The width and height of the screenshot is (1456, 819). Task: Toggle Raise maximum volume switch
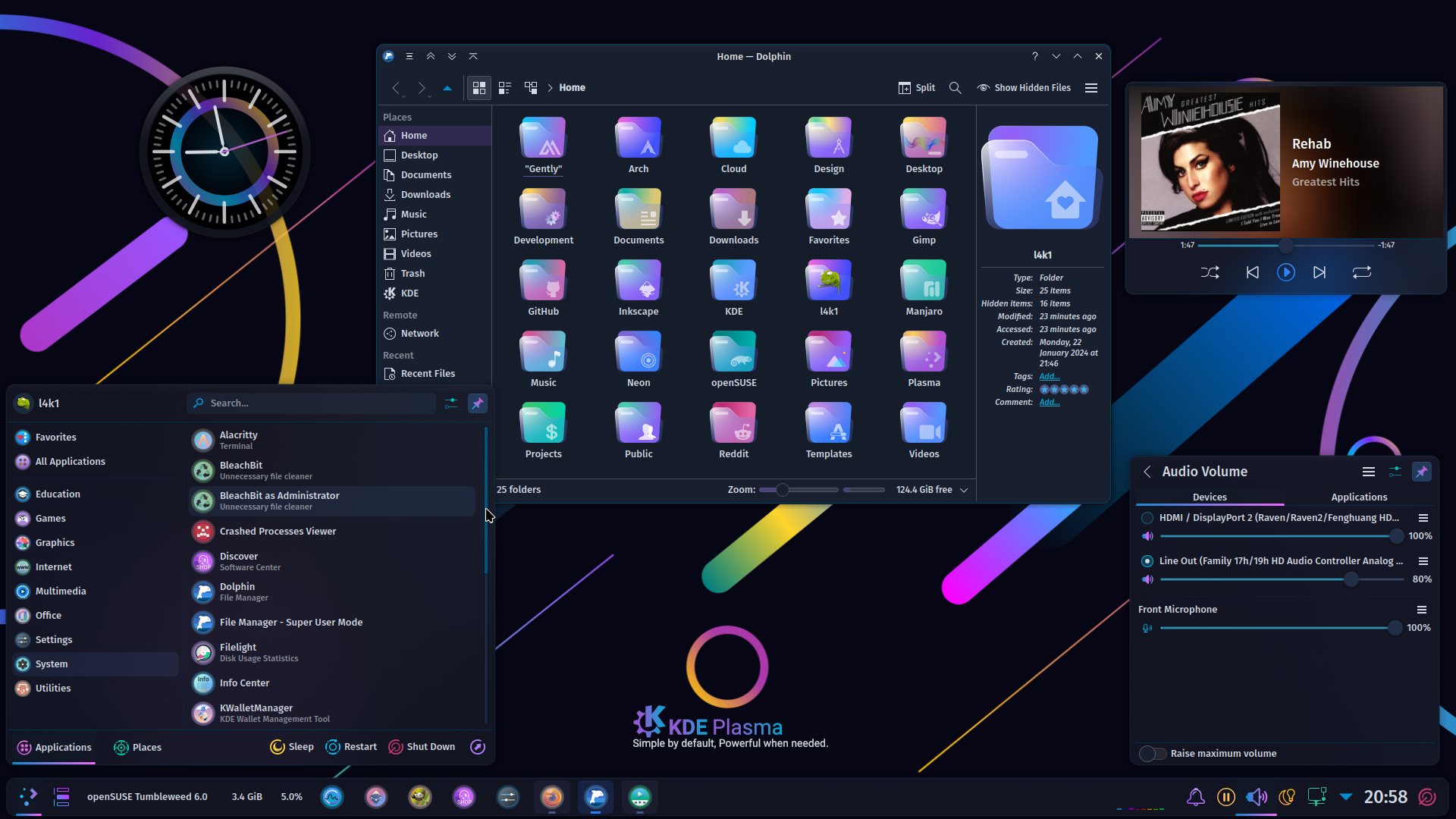point(1153,753)
